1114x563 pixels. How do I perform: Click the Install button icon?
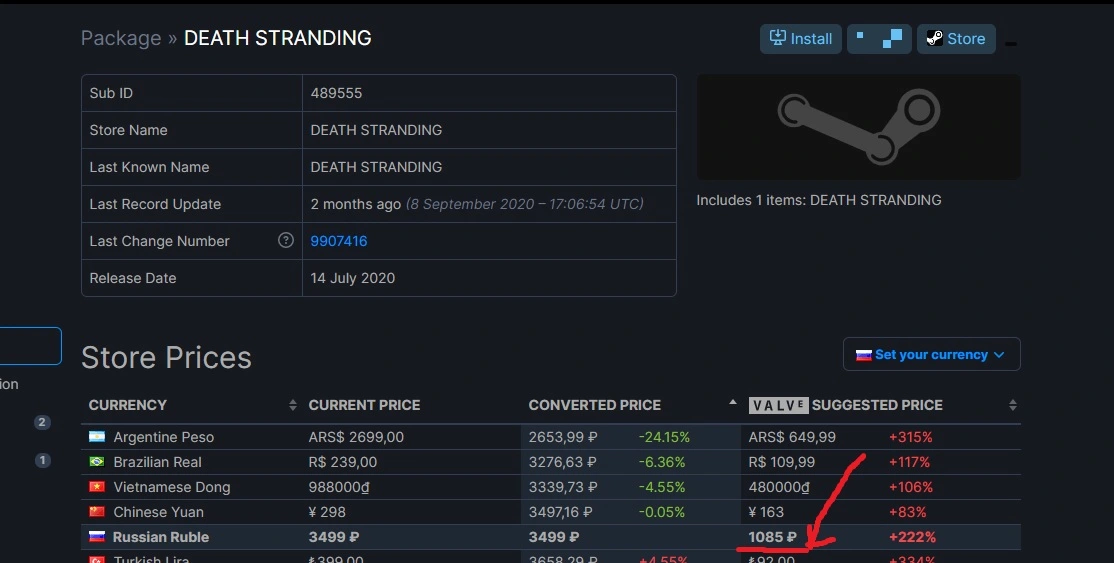click(x=778, y=38)
